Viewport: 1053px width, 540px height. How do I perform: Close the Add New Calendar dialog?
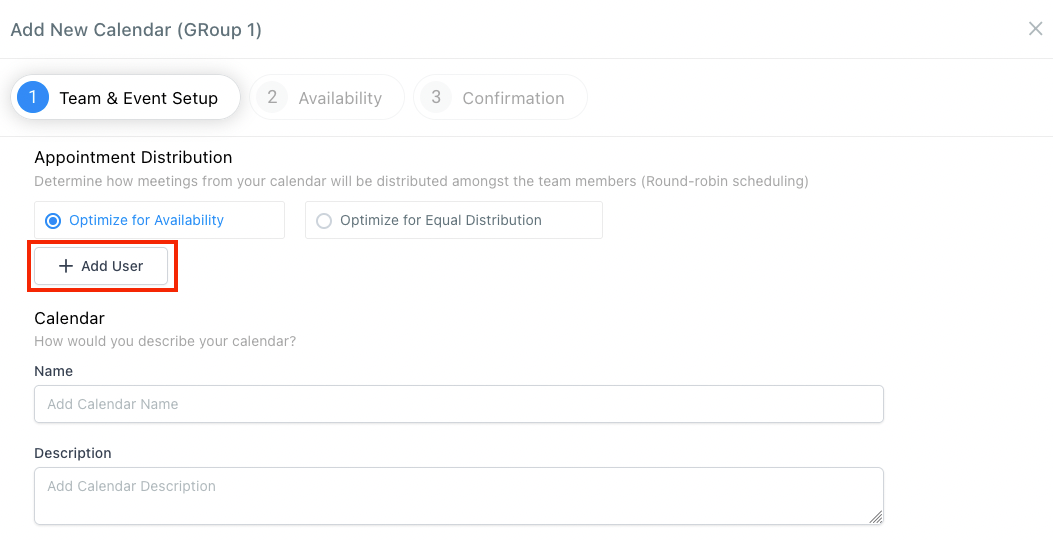[x=1035, y=29]
